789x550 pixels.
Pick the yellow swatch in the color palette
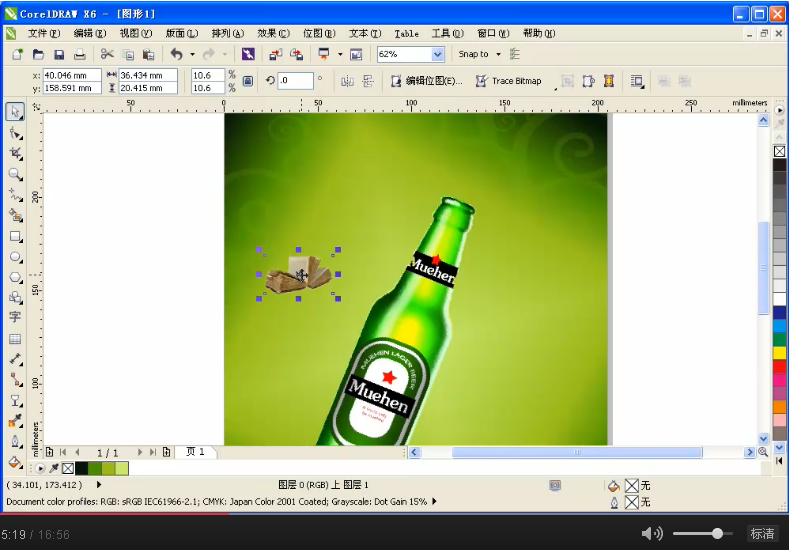click(x=779, y=353)
